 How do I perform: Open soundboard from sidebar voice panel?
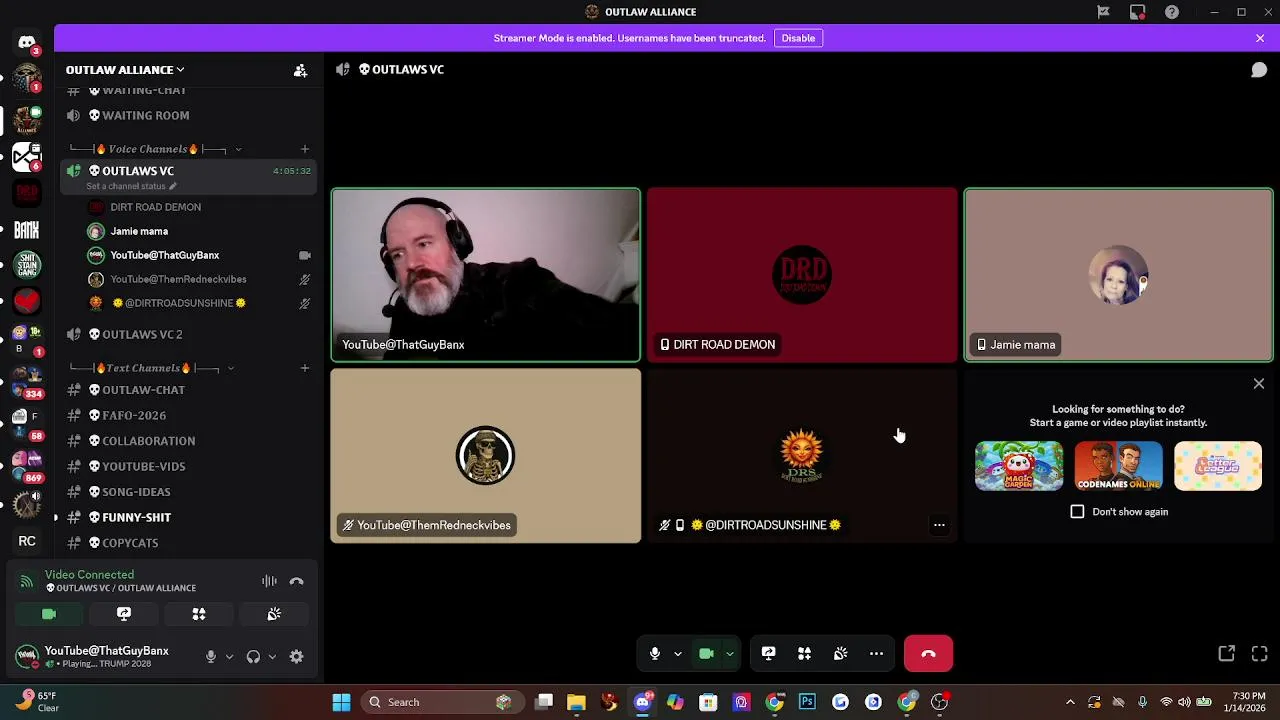274,614
